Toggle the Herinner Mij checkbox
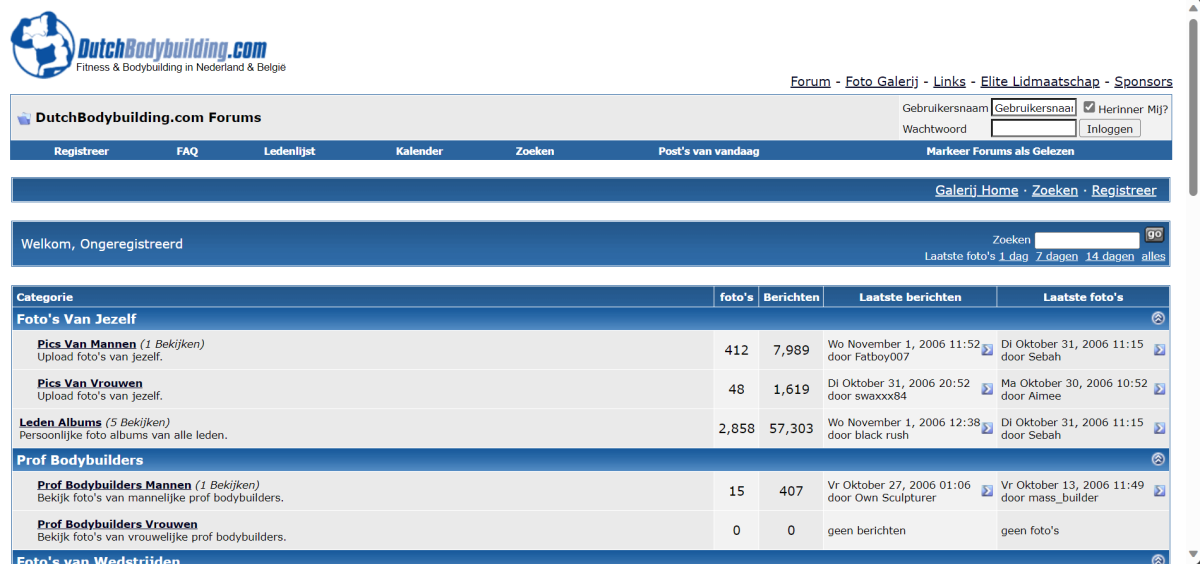 click(x=1089, y=107)
